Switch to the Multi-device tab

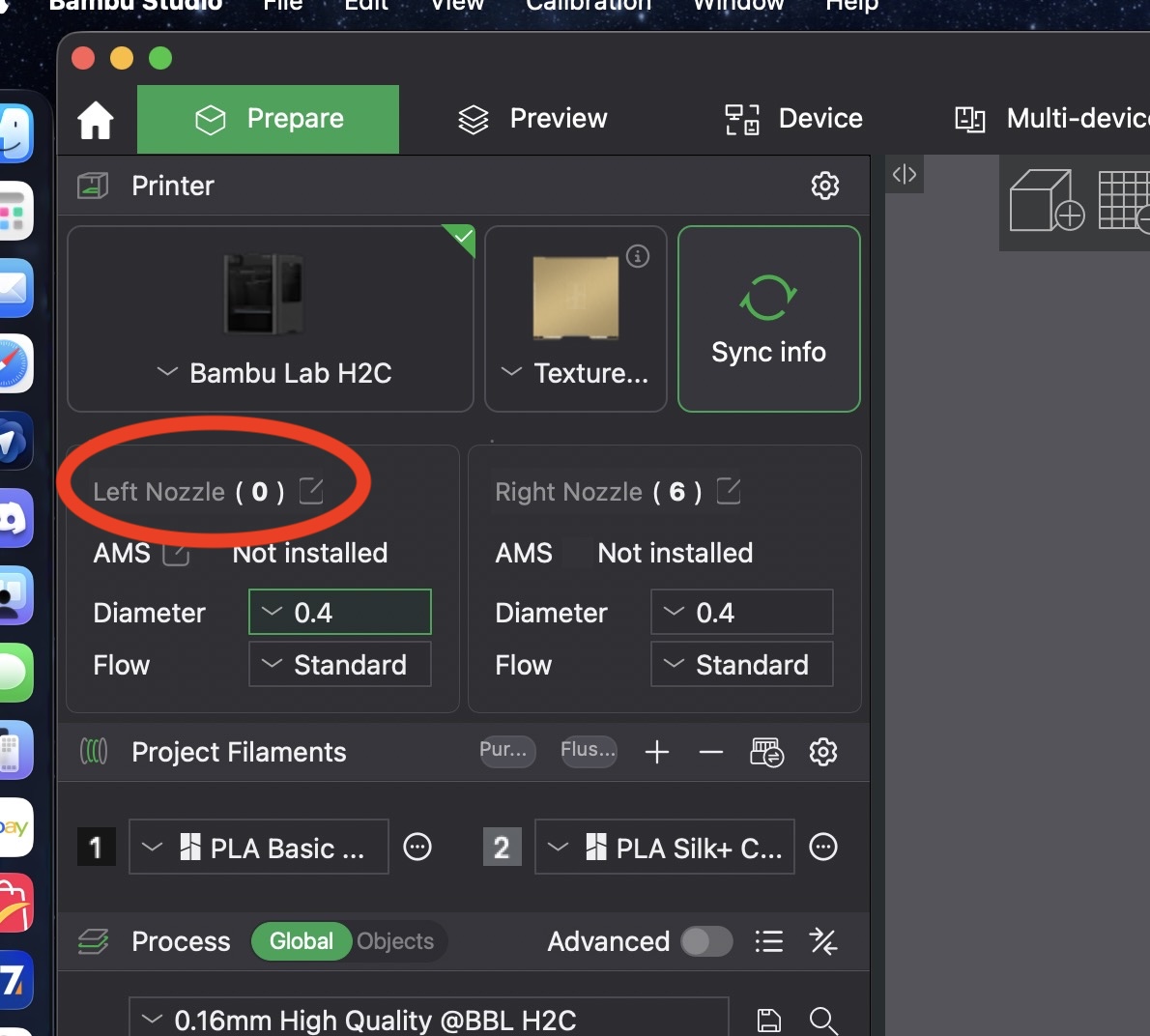pyautogui.click(x=1051, y=119)
